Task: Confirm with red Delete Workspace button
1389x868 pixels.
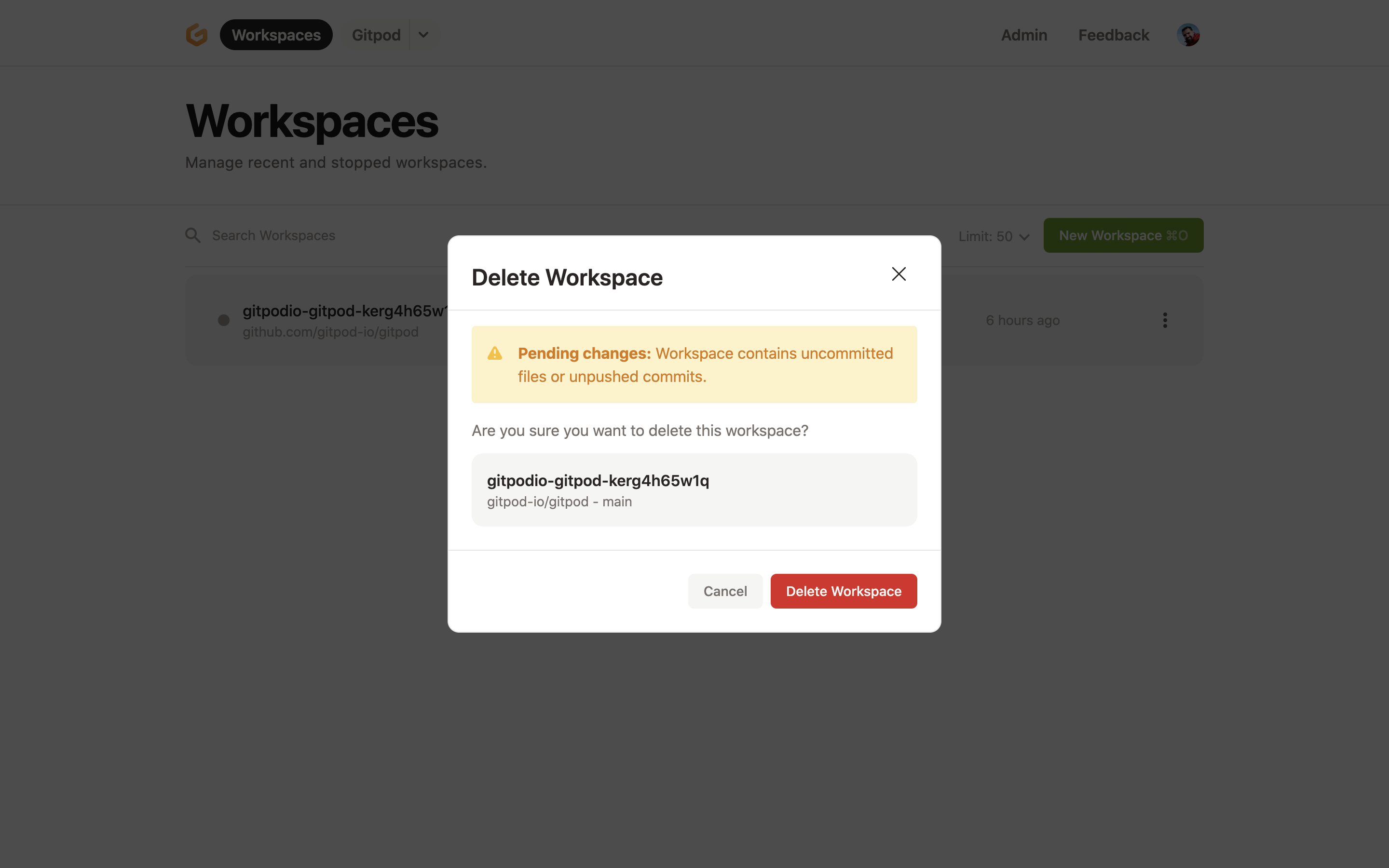Action: click(843, 591)
